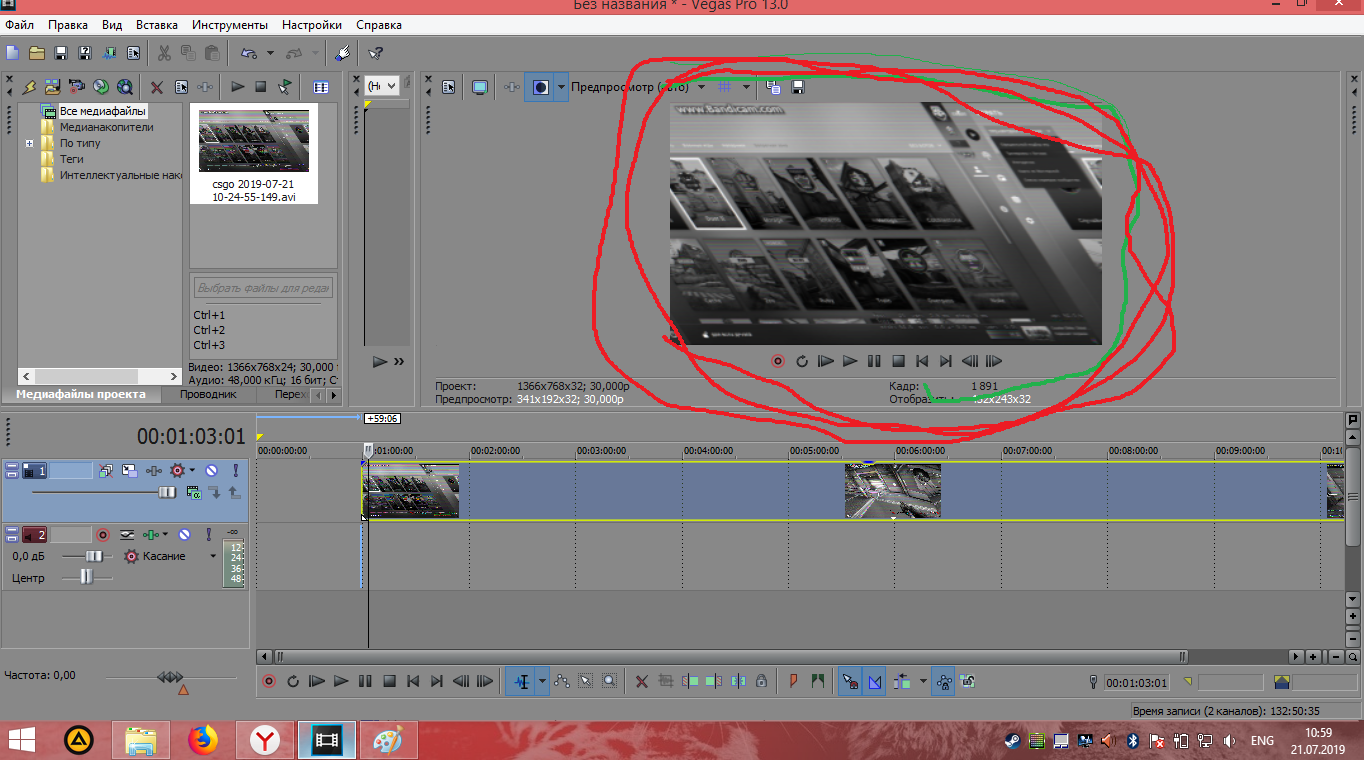
Task: Switch to Медиафайлы проекта tab
Action: pyautogui.click(x=81, y=394)
